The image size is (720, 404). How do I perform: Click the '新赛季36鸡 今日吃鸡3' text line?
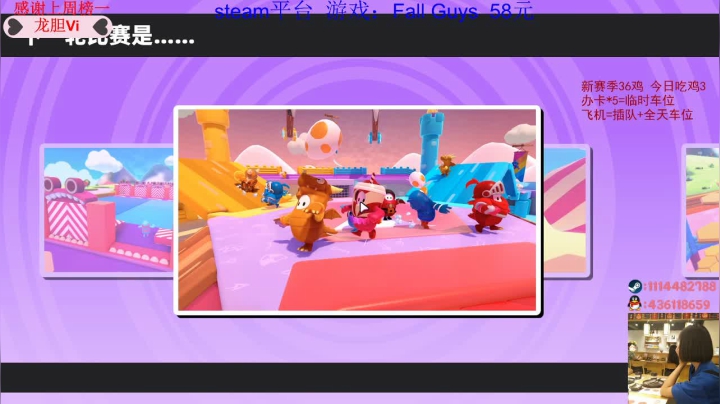point(643,86)
